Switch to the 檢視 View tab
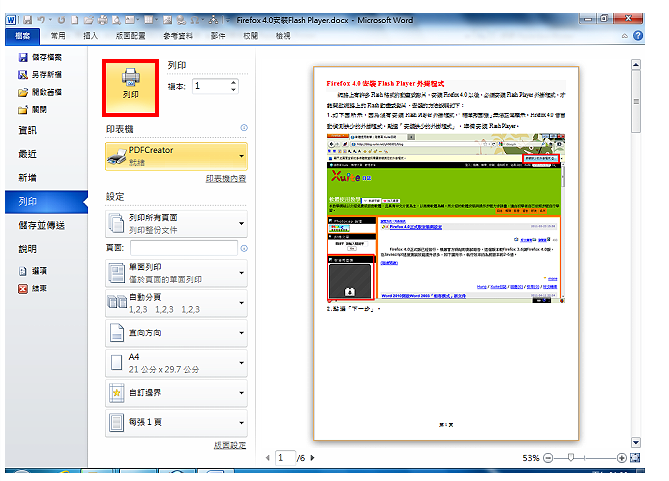Screen dimensions: 669x481 283,36
